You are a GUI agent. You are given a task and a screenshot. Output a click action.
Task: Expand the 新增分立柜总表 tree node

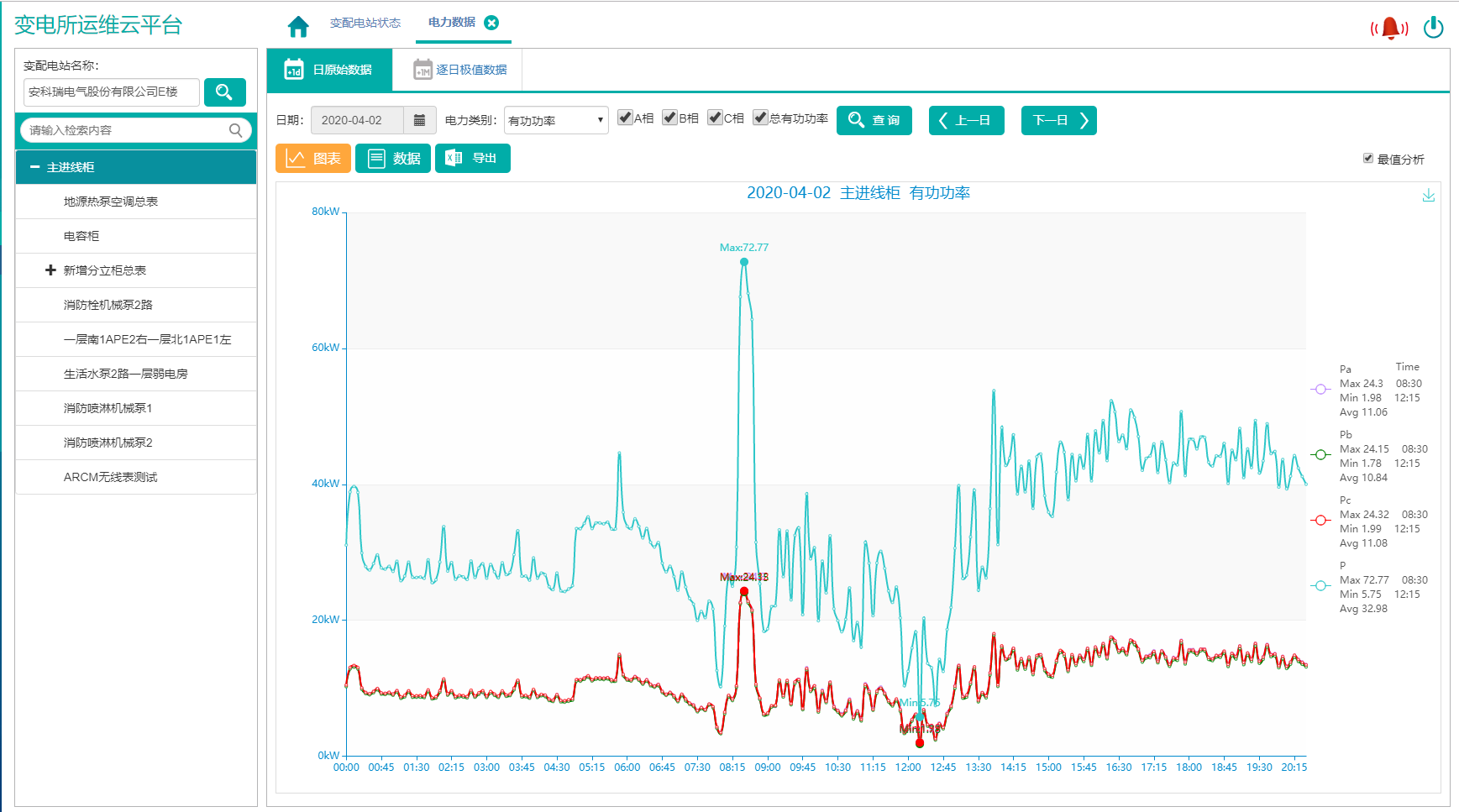tap(50, 270)
